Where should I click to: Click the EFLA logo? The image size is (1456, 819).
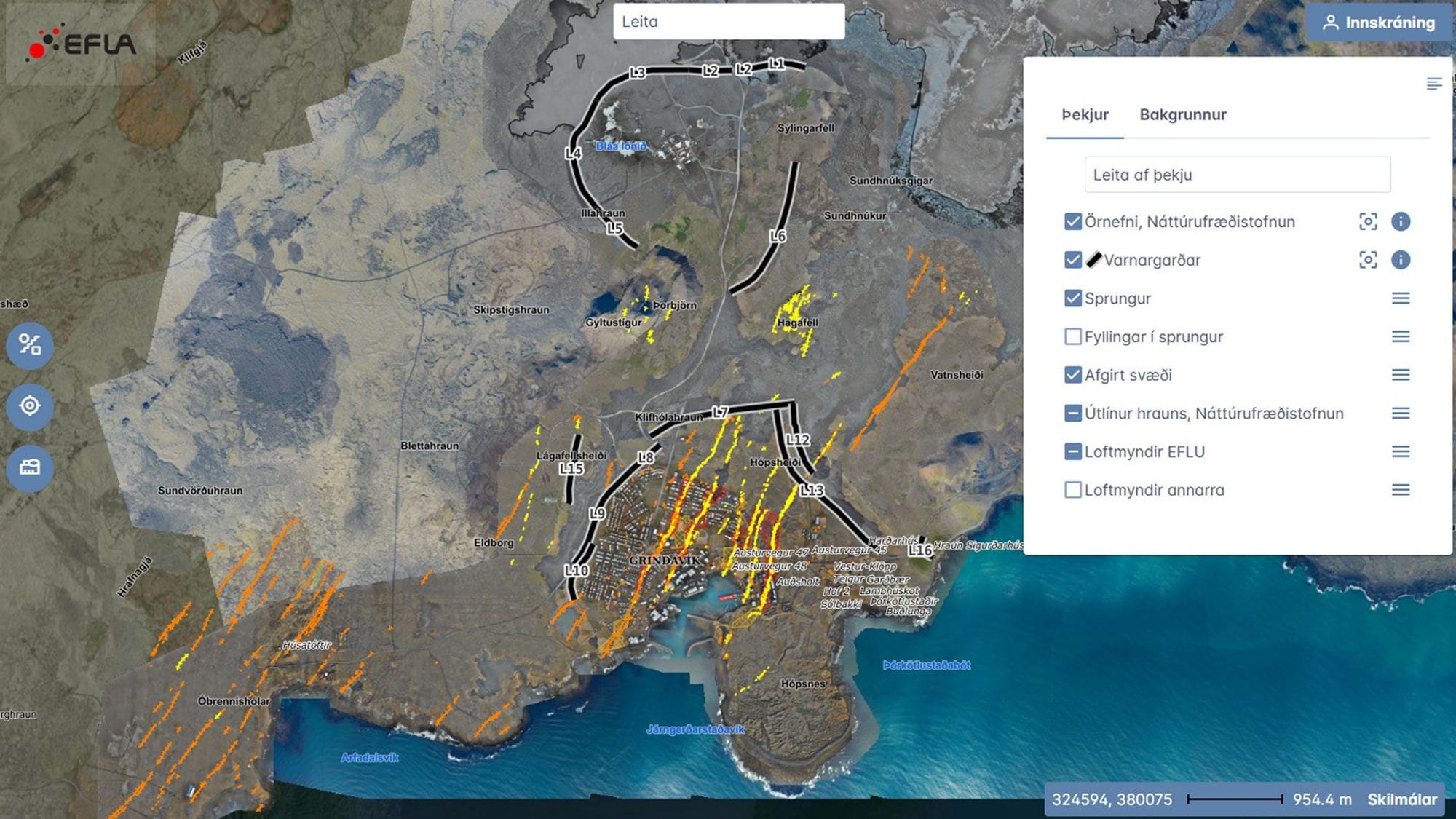pyautogui.click(x=81, y=44)
